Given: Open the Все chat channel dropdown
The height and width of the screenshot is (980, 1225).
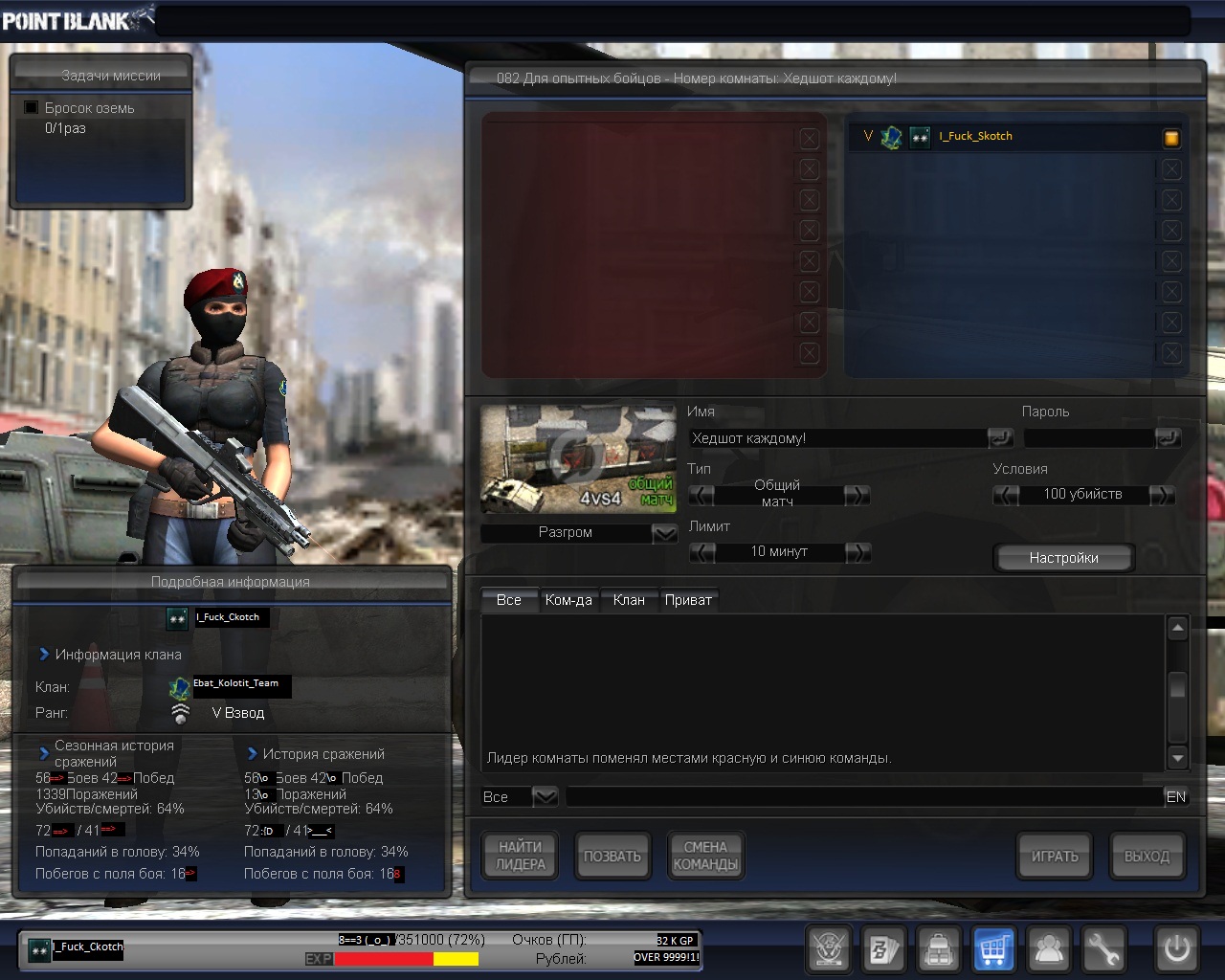Looking at the screenshot, I should [545, 796].
